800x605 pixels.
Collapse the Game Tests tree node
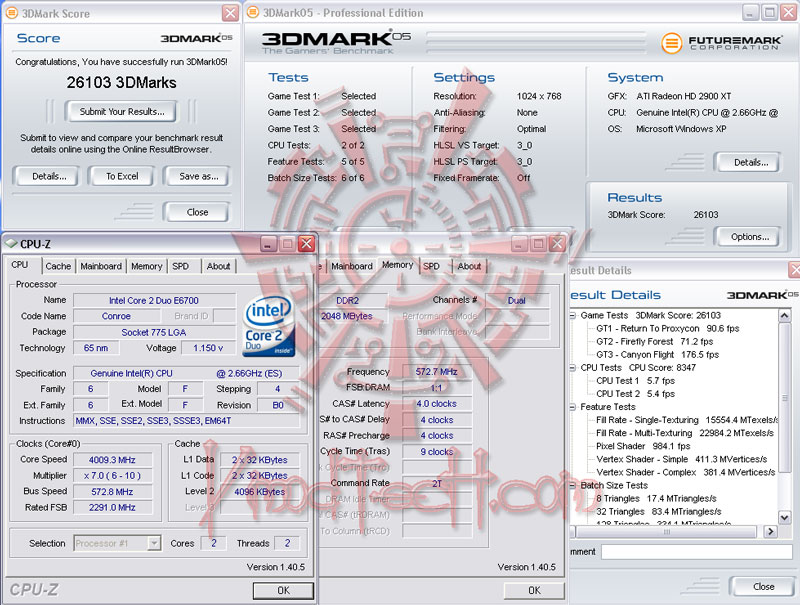click(573, 316)
